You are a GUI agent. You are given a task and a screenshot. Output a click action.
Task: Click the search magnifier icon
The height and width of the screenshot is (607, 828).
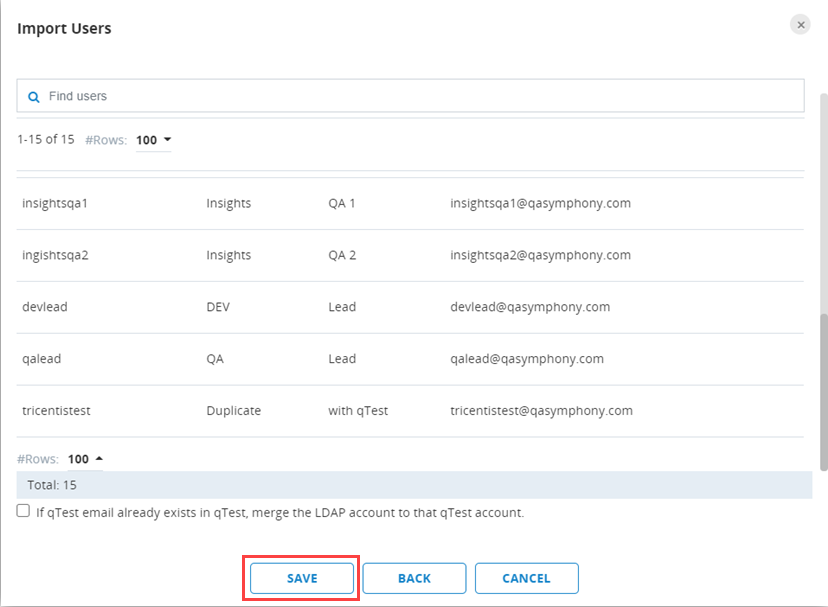(x=34, y=97)
